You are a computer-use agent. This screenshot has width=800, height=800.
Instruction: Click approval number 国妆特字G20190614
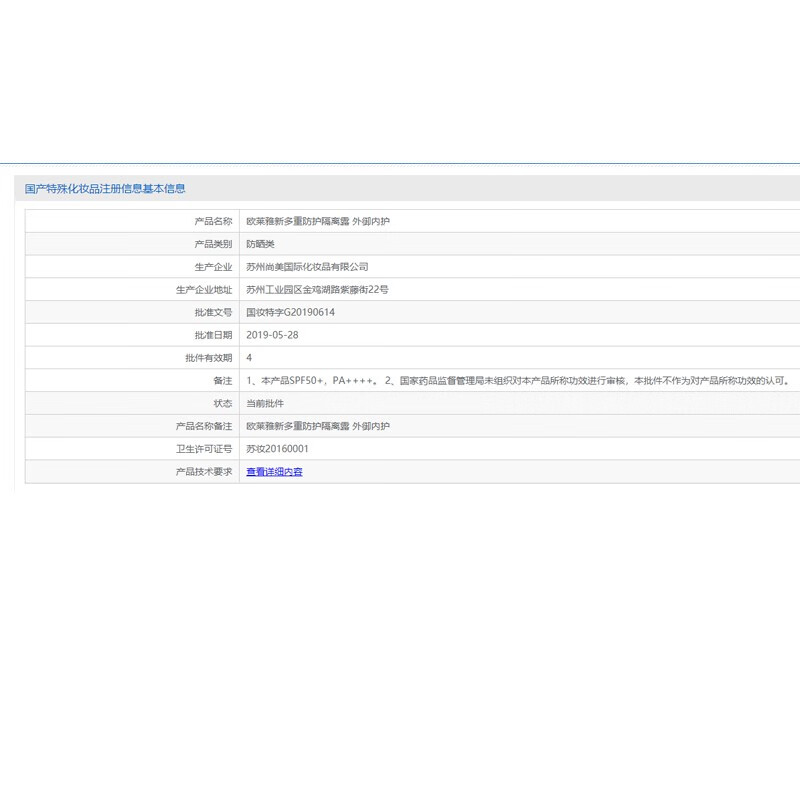point(290,312)
